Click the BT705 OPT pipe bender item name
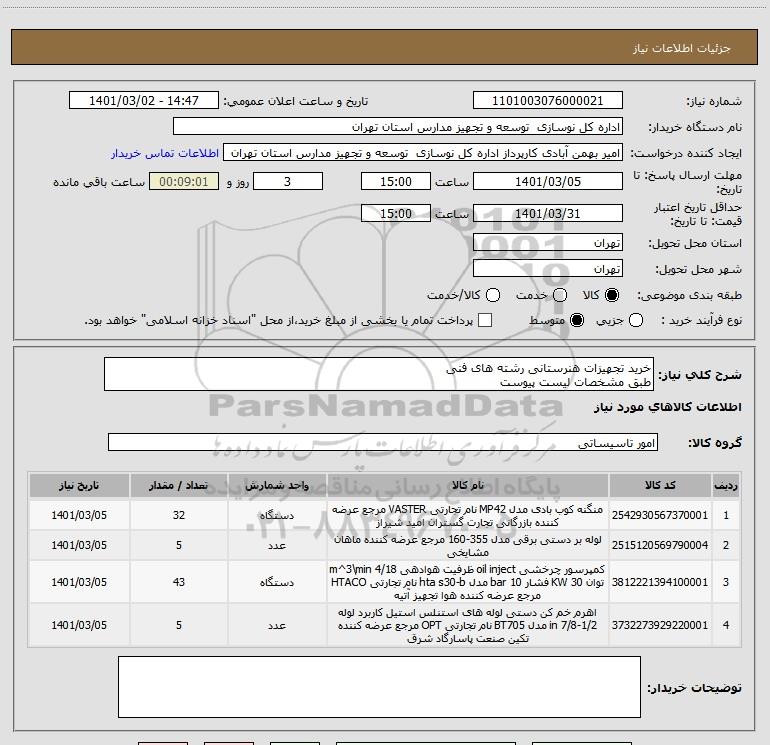 pos(468,625)
